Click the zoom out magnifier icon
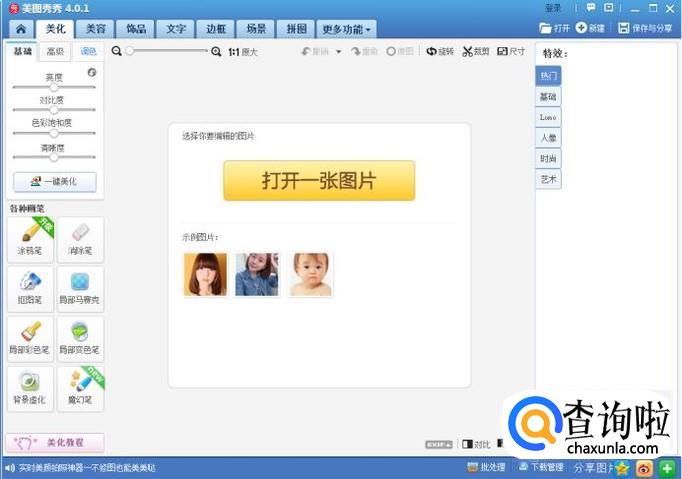682x479 pixels. pos(117,51)
